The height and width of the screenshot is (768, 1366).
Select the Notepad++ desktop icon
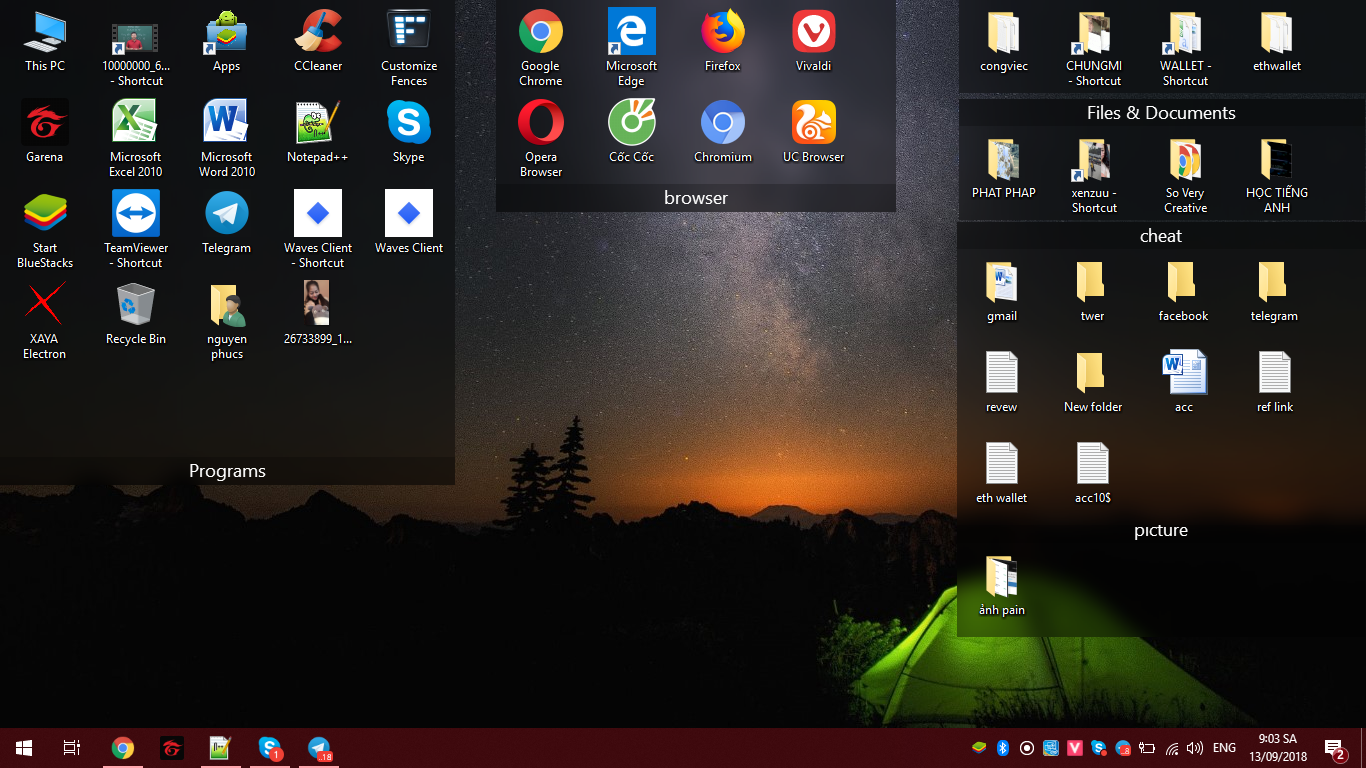tap(318, 132)
